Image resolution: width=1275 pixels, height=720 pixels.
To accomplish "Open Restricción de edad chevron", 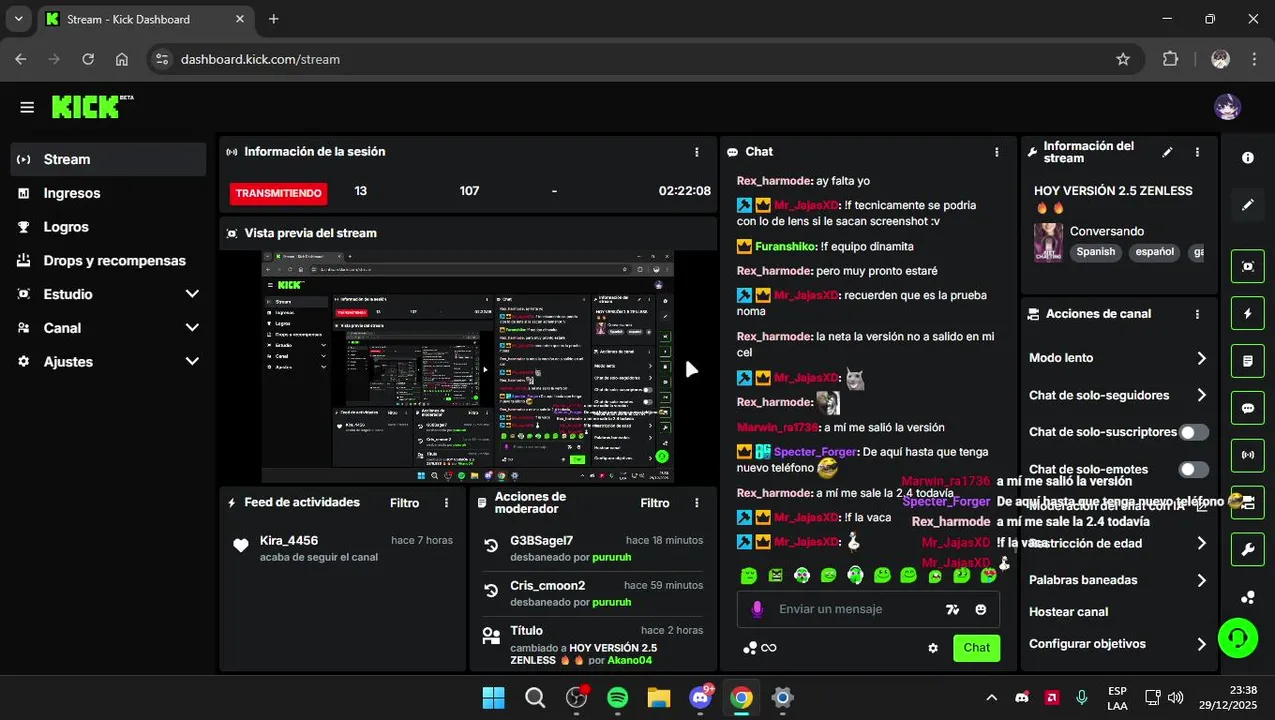I will click(1201, 543).
